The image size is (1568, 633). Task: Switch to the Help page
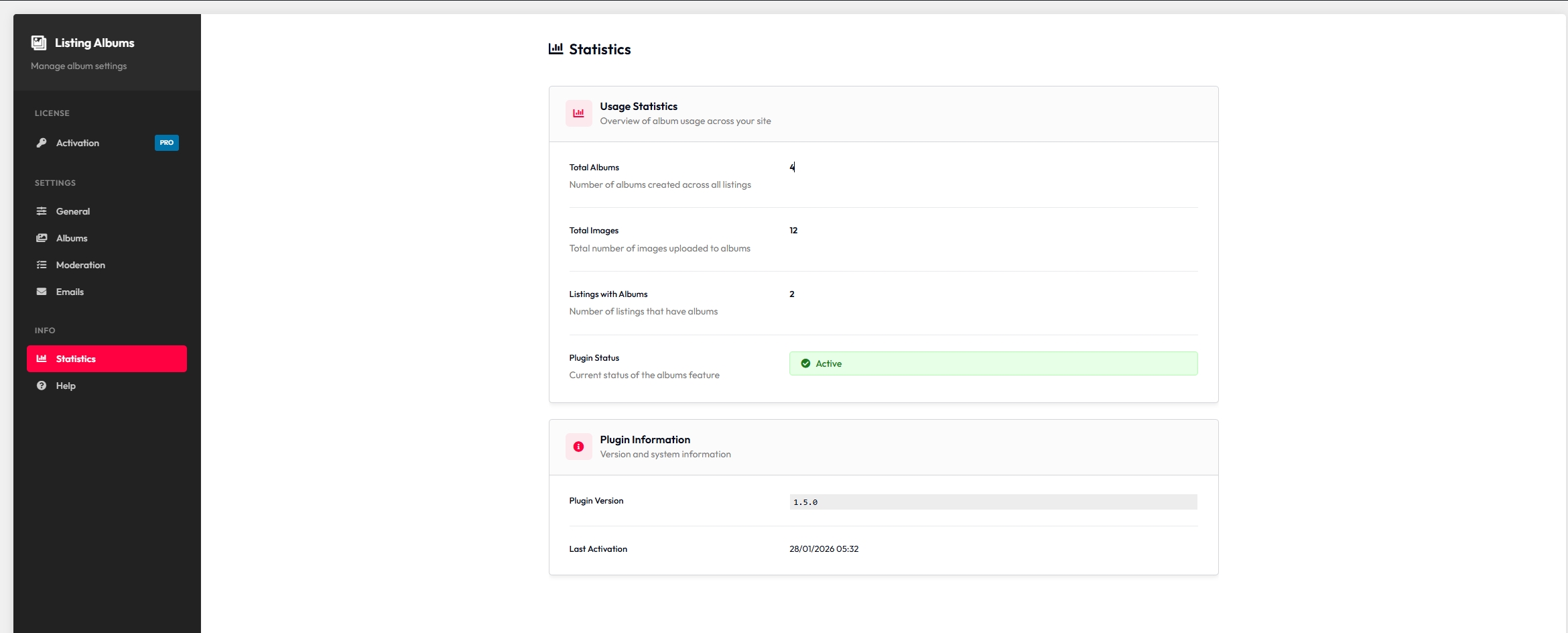(x=64, y=386)
